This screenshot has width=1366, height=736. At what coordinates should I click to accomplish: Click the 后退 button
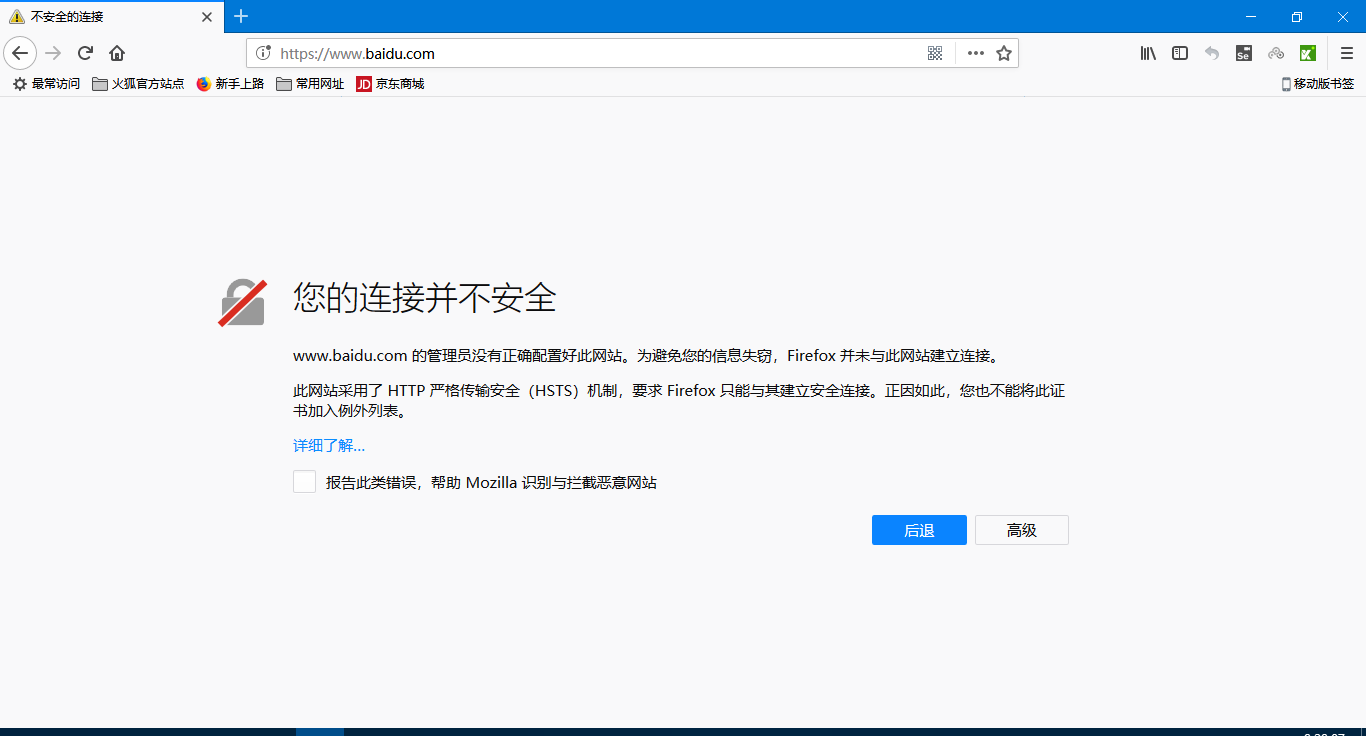coord(919,530)
